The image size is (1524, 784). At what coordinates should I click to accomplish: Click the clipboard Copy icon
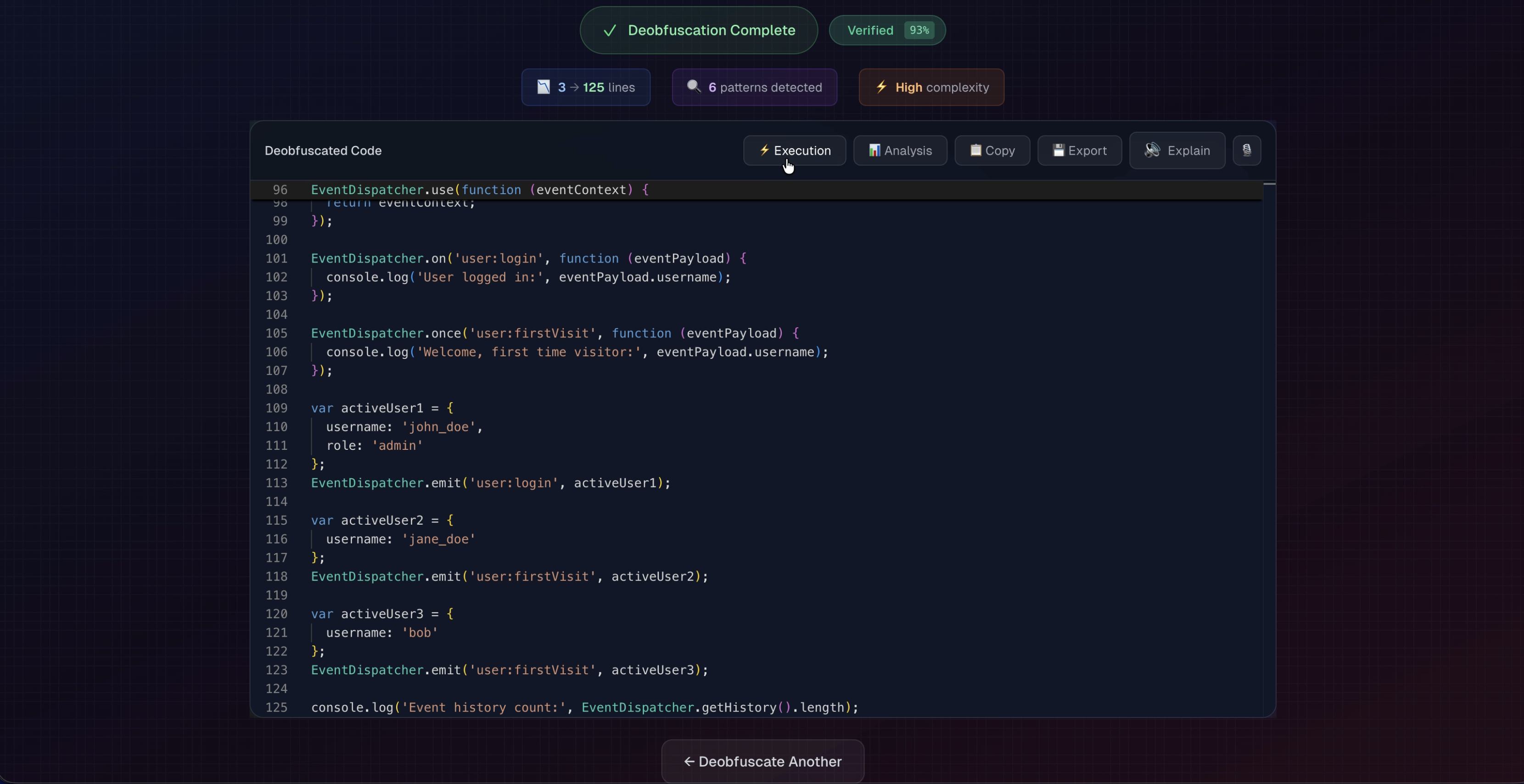975,150
